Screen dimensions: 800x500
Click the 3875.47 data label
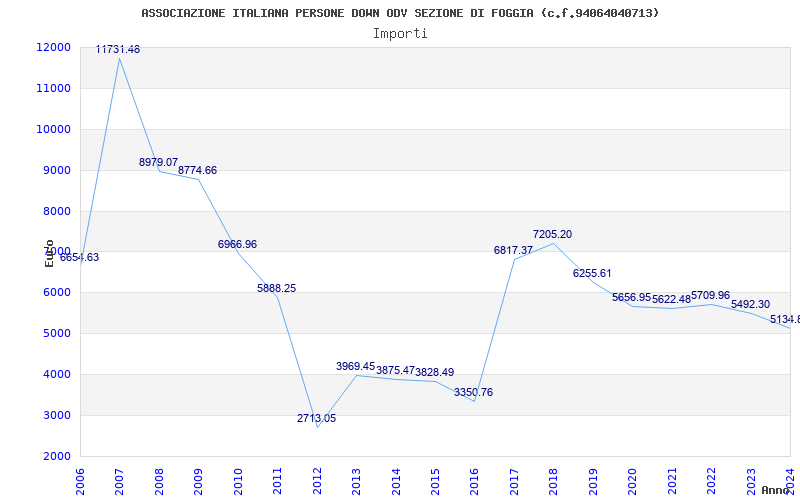pyautogui.click(x=395, y=370)
